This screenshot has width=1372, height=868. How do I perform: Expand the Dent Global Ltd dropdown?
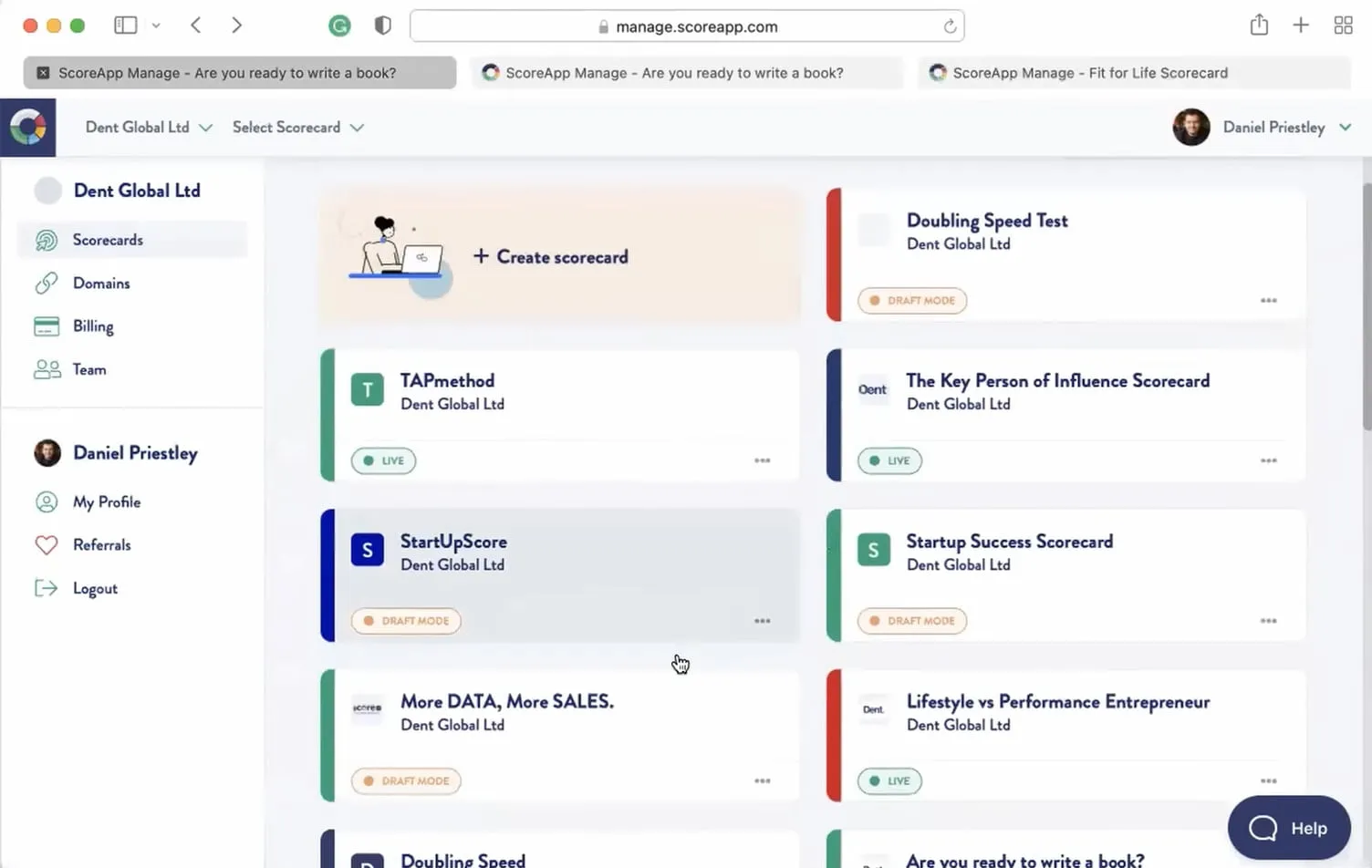149,127
